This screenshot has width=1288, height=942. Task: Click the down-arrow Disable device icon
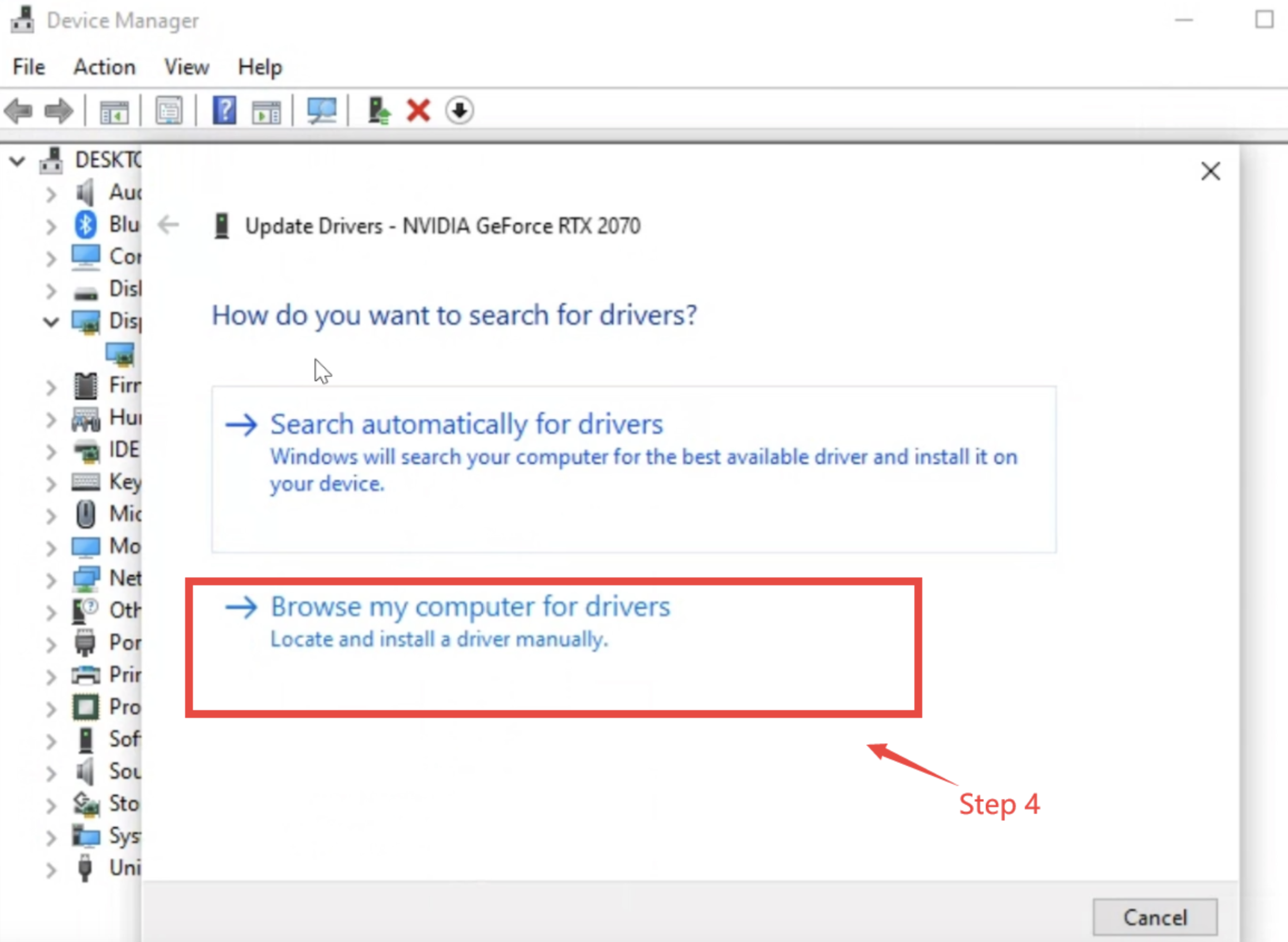click(x=459, y=110)
